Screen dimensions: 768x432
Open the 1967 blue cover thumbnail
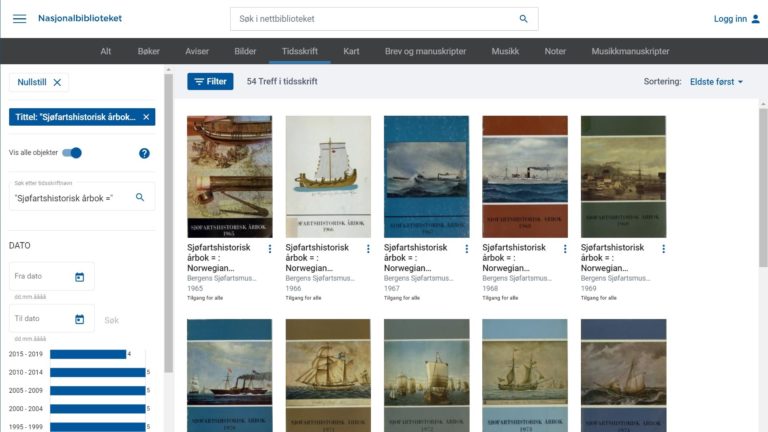(x=427, y=177)
